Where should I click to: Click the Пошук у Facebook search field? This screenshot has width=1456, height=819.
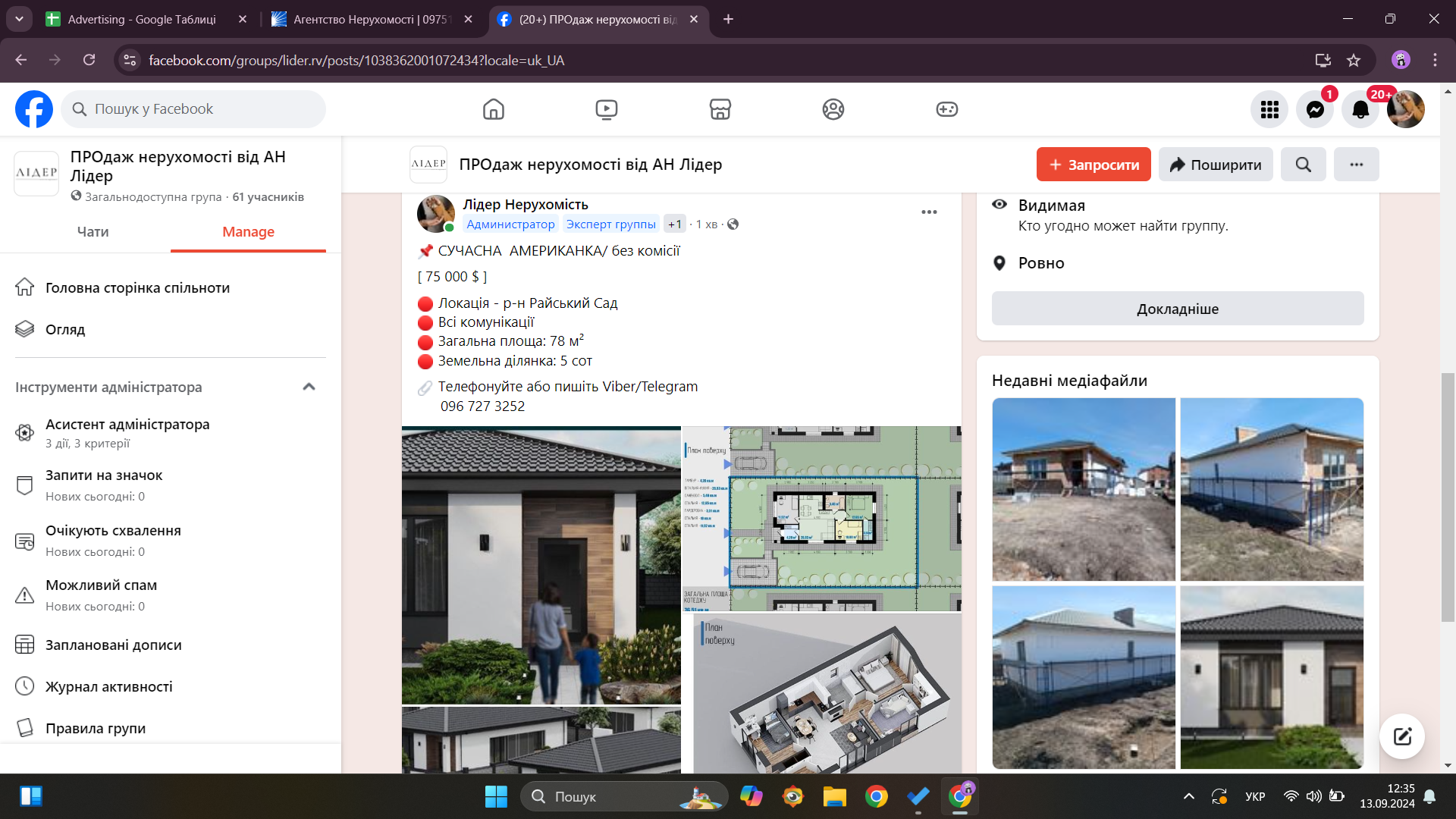193,109
